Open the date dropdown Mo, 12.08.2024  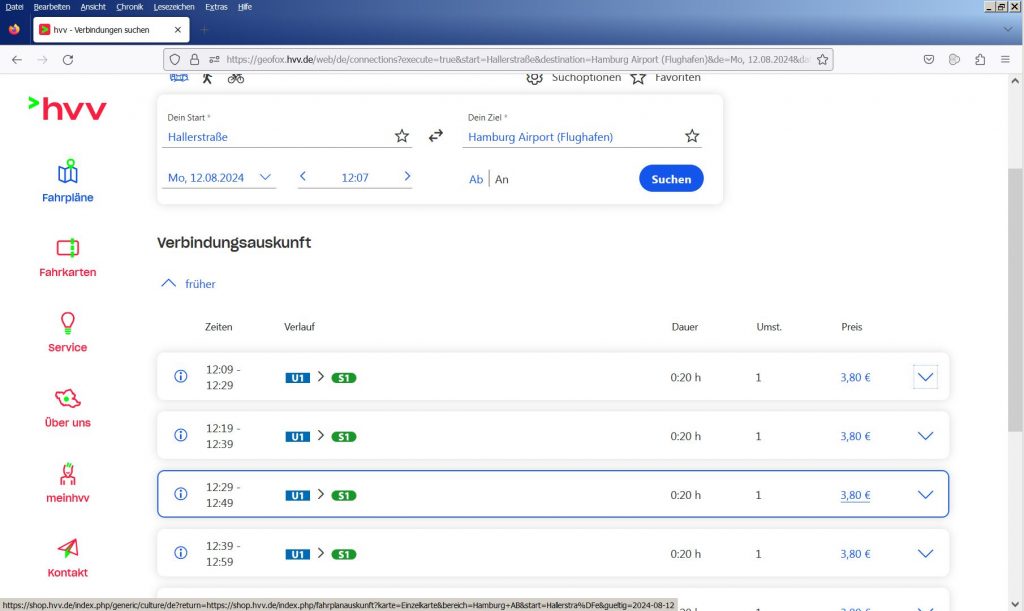coord(220,178)
